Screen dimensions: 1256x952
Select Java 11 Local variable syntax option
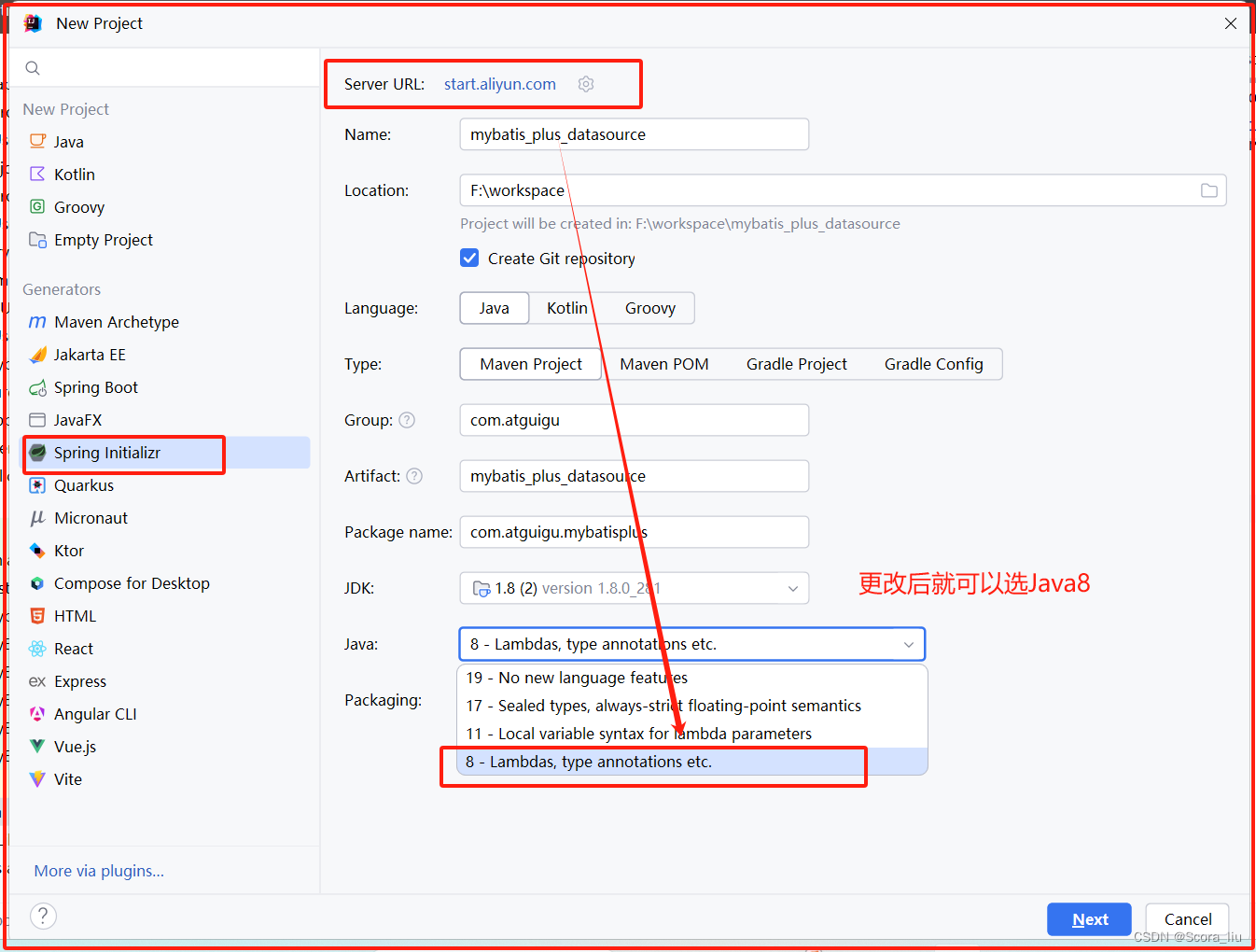(692, 734)
